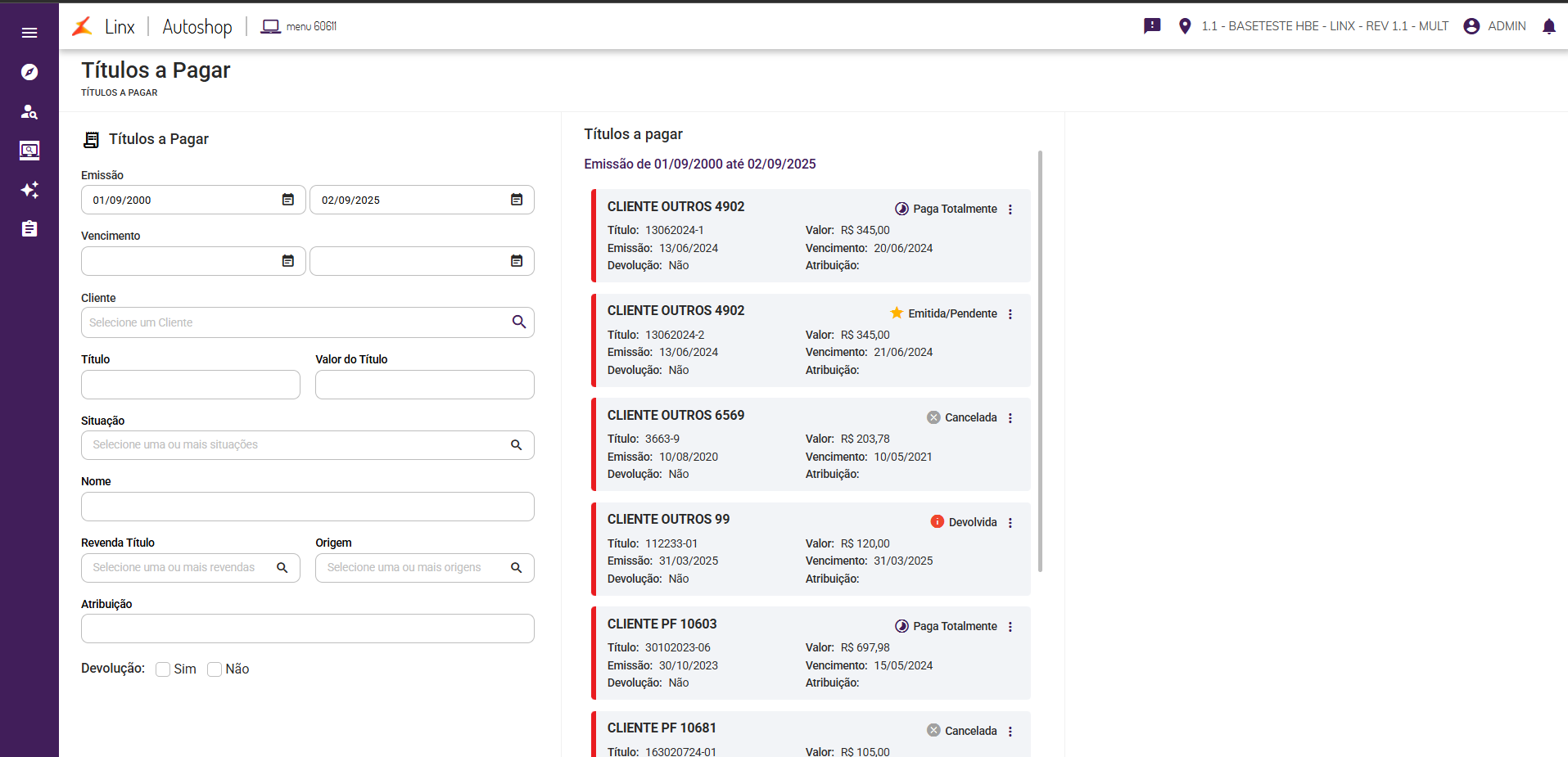Click the value R$ 697,98
1568x757 pixels.
click(x=865, y=647)
